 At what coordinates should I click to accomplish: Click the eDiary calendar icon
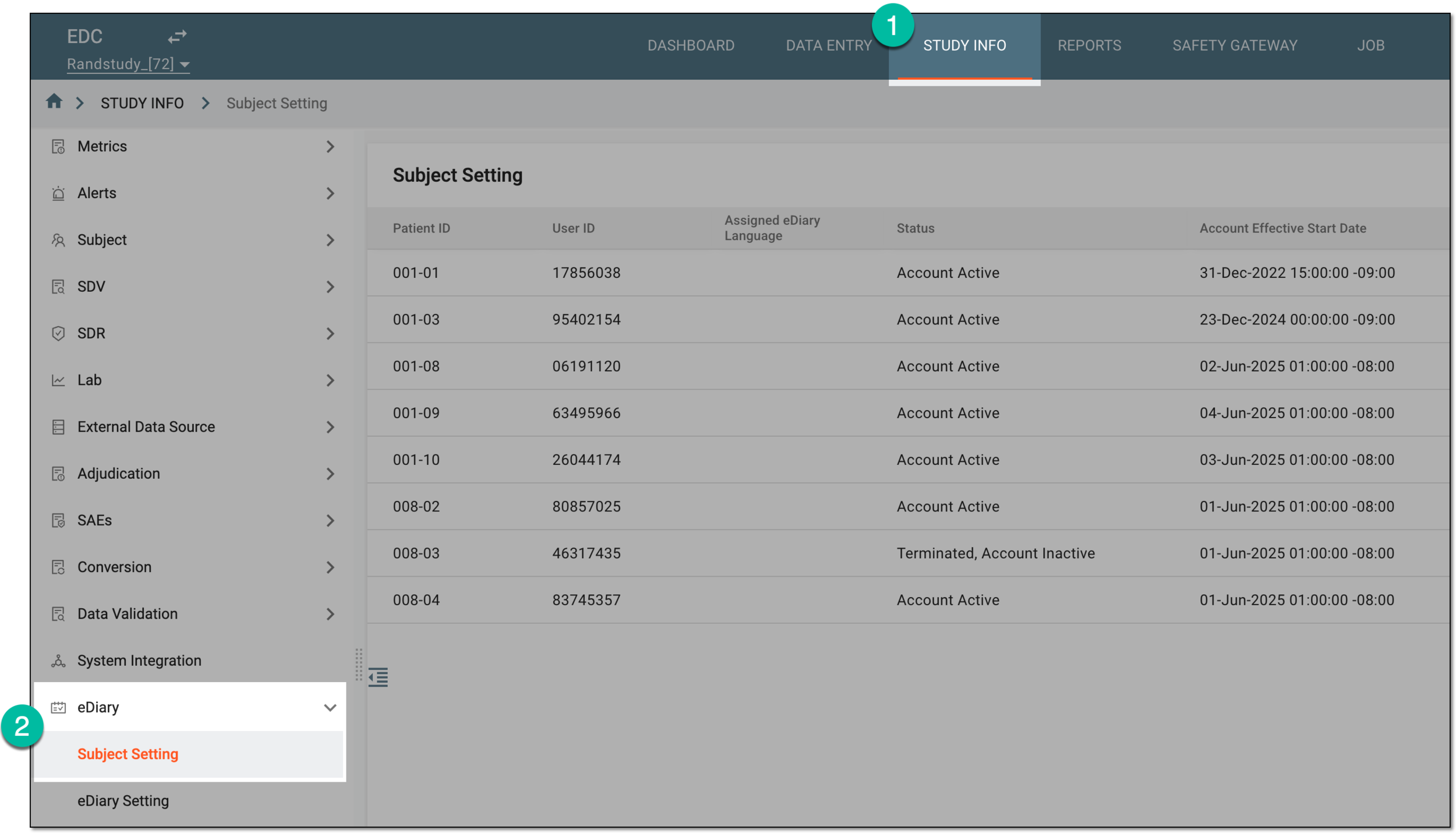tap(58, 707)
